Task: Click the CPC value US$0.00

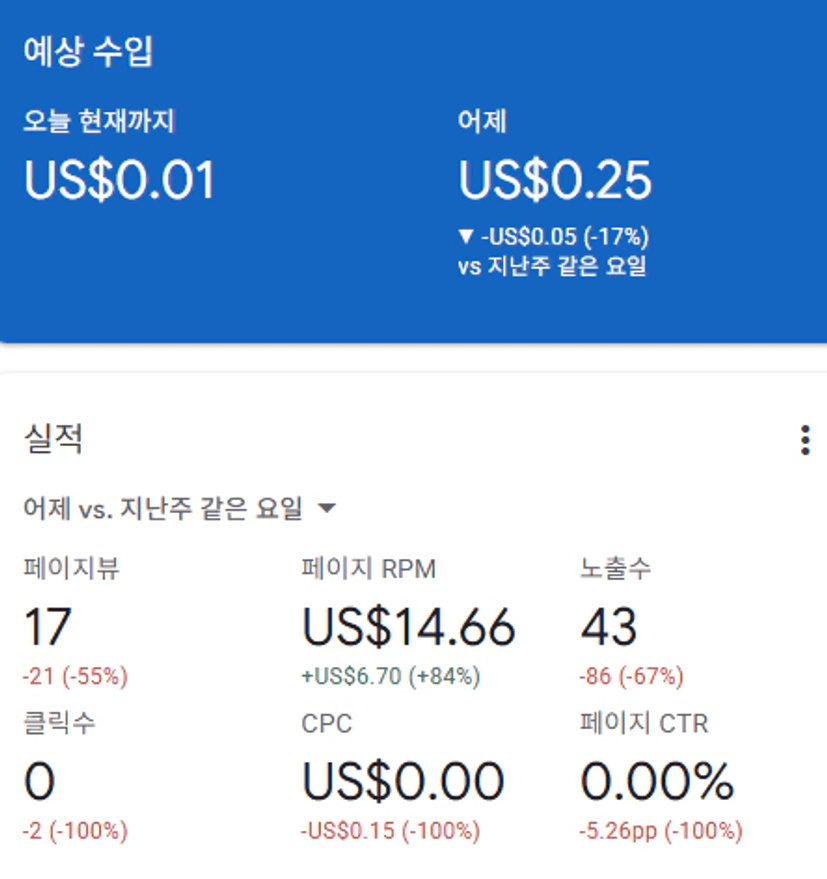Action: coord(403,782)
